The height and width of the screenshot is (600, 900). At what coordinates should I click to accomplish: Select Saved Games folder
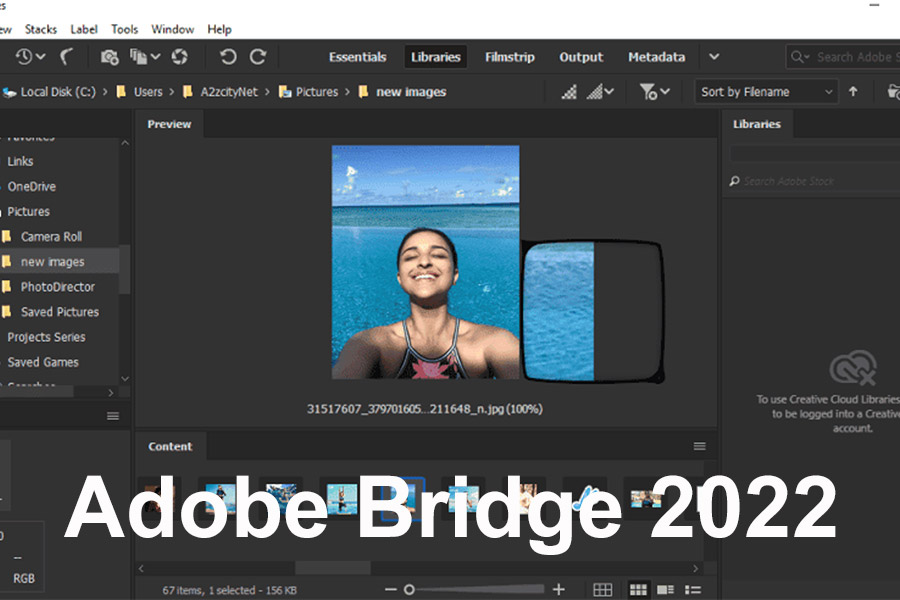tap(42, 362)
